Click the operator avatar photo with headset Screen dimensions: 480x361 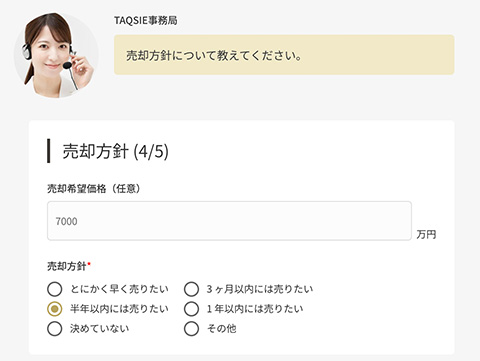click(x=56, y=55)
